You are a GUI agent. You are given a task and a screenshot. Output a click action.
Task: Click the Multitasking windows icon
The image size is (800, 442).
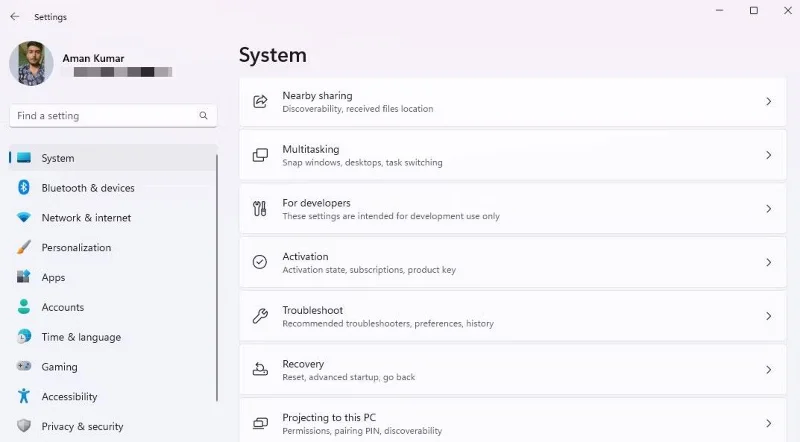coord(260,155)
